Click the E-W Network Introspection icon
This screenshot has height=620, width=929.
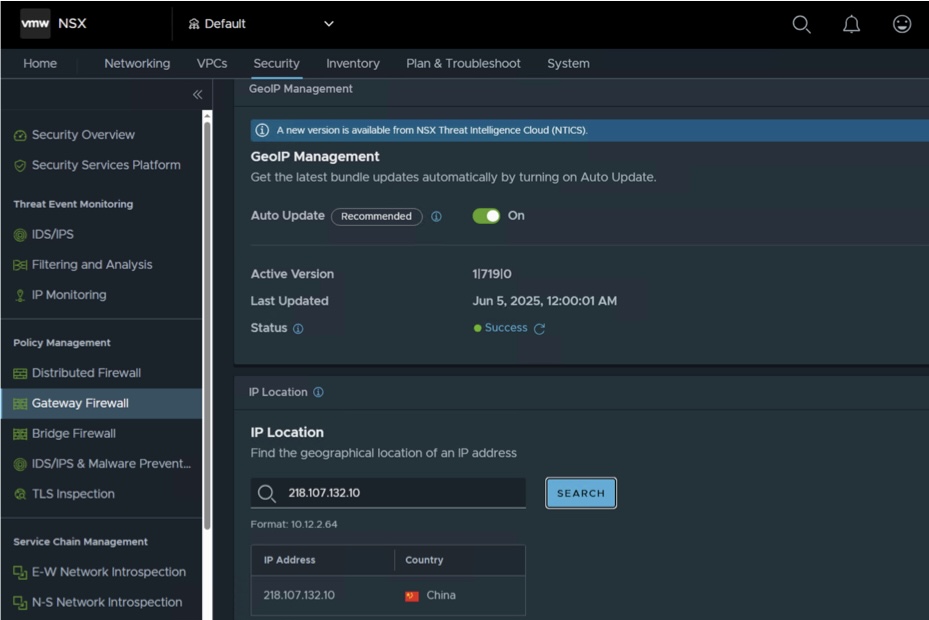[20, 573]
